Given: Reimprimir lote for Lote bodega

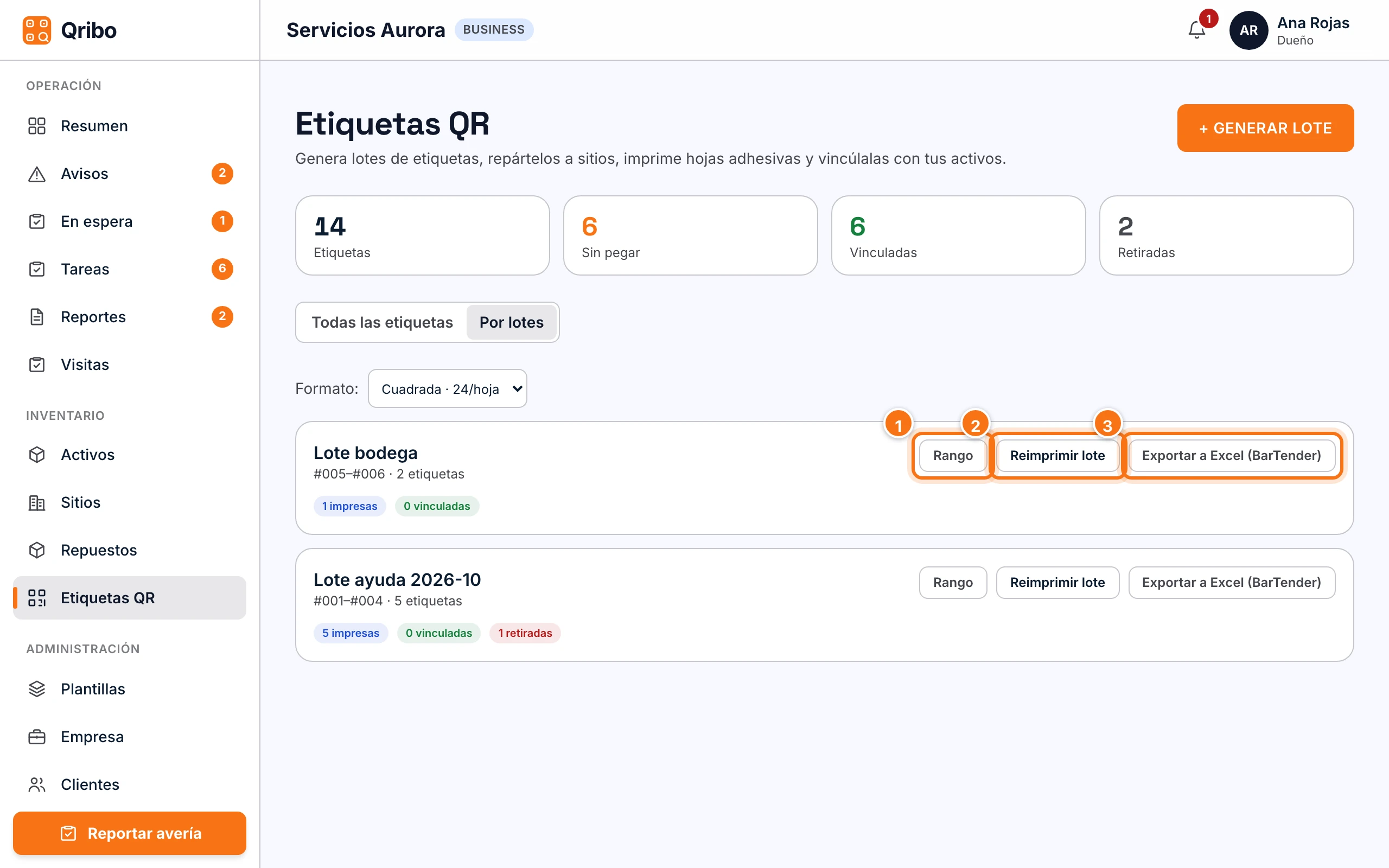Looking at the screenshot, I should [1057, 455].
